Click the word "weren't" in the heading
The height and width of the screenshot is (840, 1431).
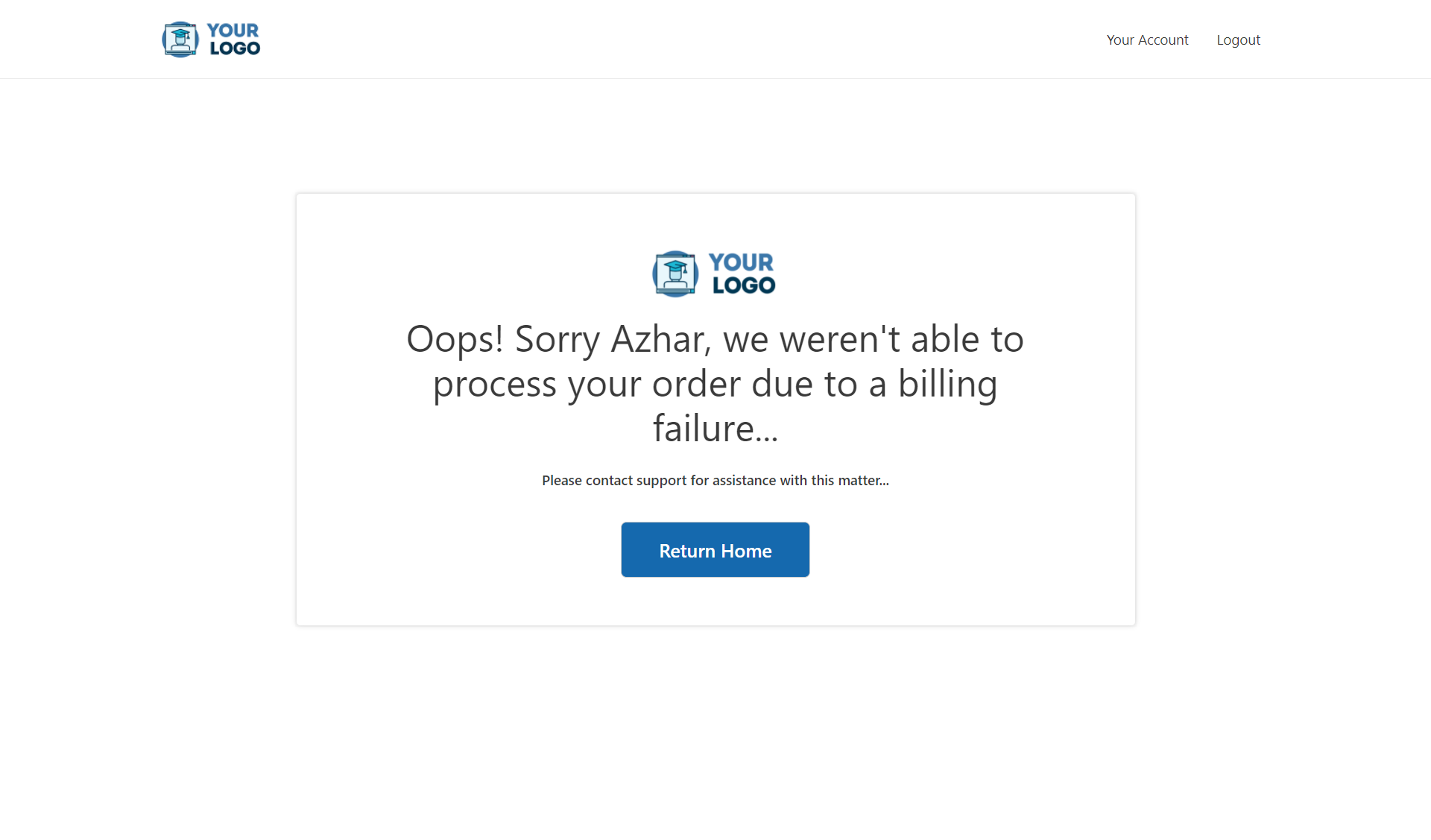coord(840,339)
